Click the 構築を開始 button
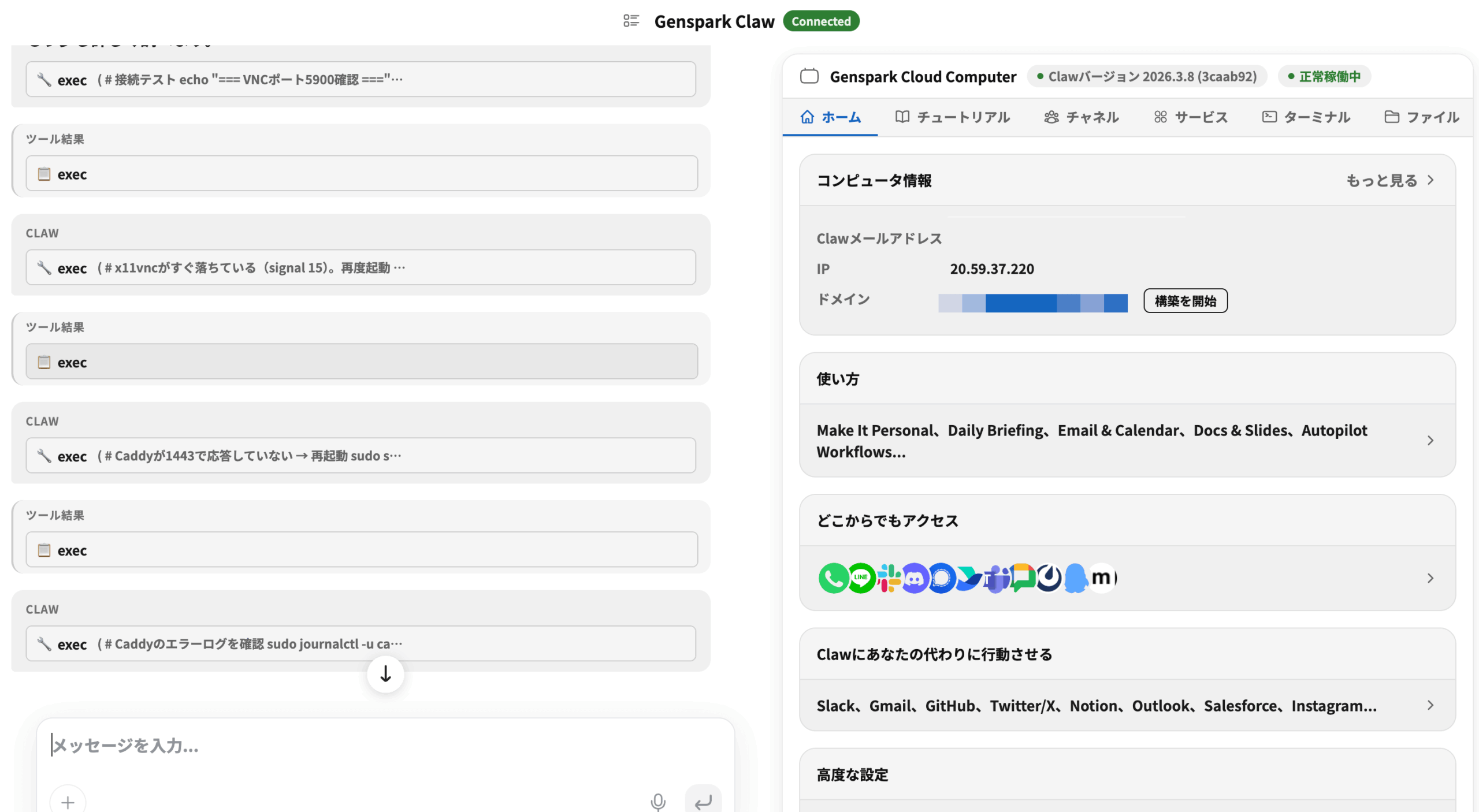Viewport: 1479px width, 812px height. pyautogui.click(x=1185, y=301)
